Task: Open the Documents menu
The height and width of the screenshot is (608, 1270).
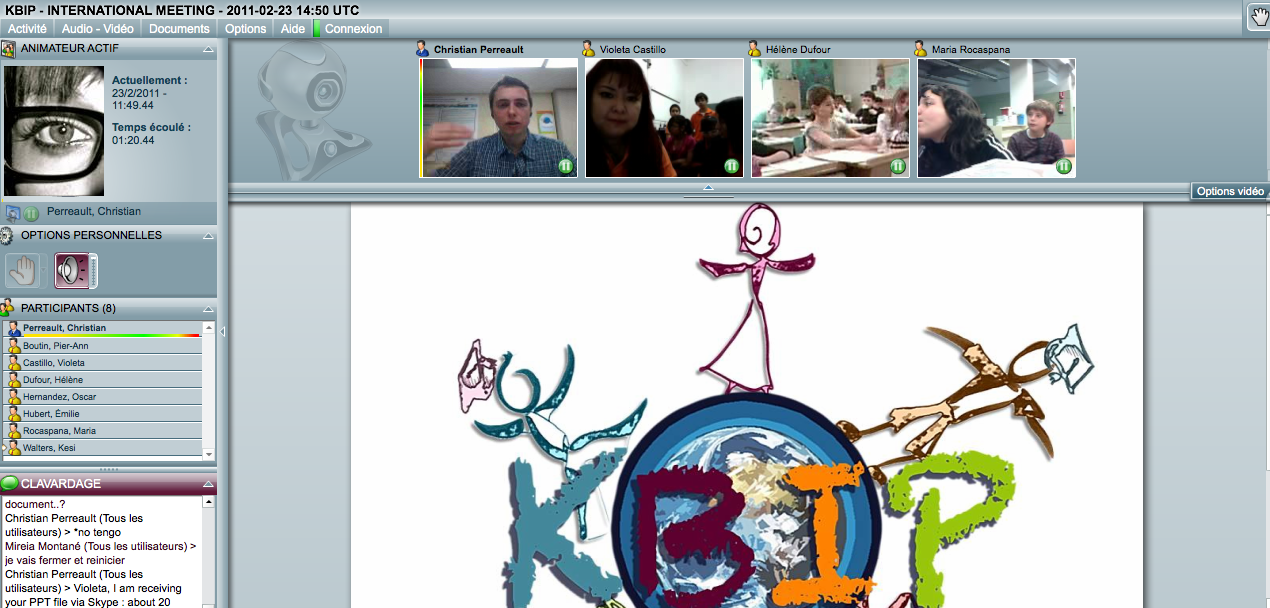Action: pos(179,29)
